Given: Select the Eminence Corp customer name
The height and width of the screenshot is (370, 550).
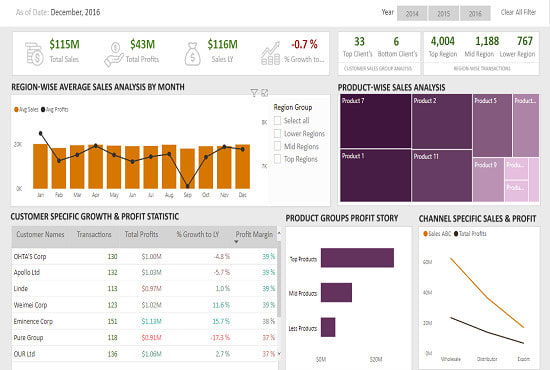Looking at the screenshot, I should click(x=33, y=321).
